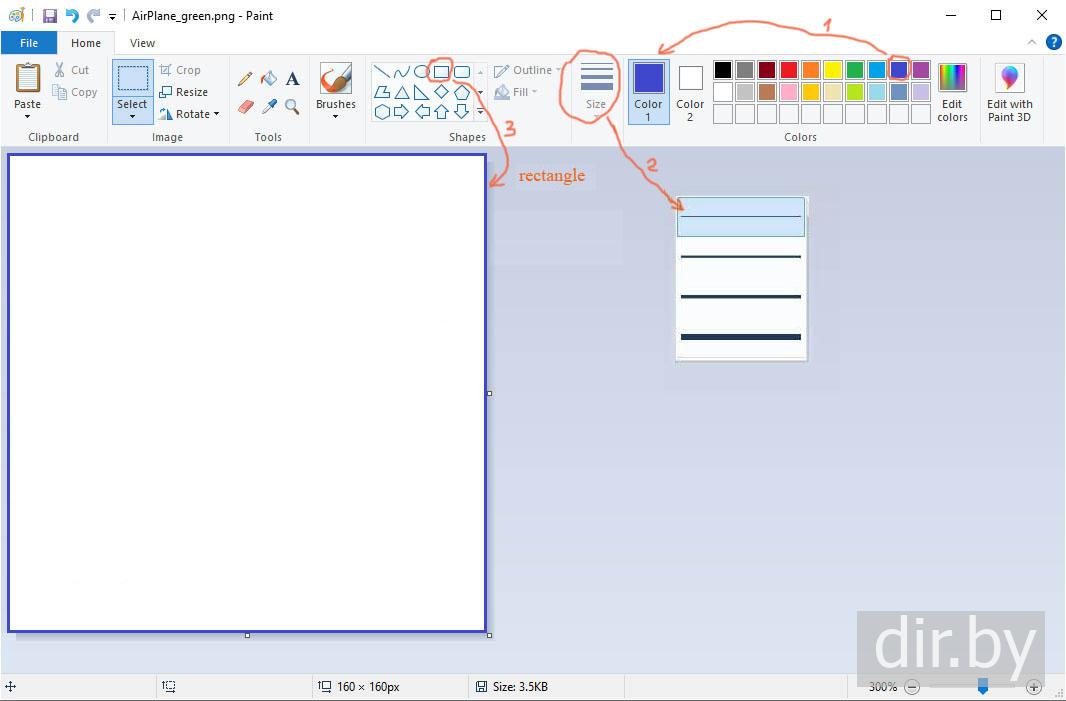Choose the Rectangle shape
The height and width of the screenshot is (701, 1066).
pyautogui.click(x=441, y=71)
